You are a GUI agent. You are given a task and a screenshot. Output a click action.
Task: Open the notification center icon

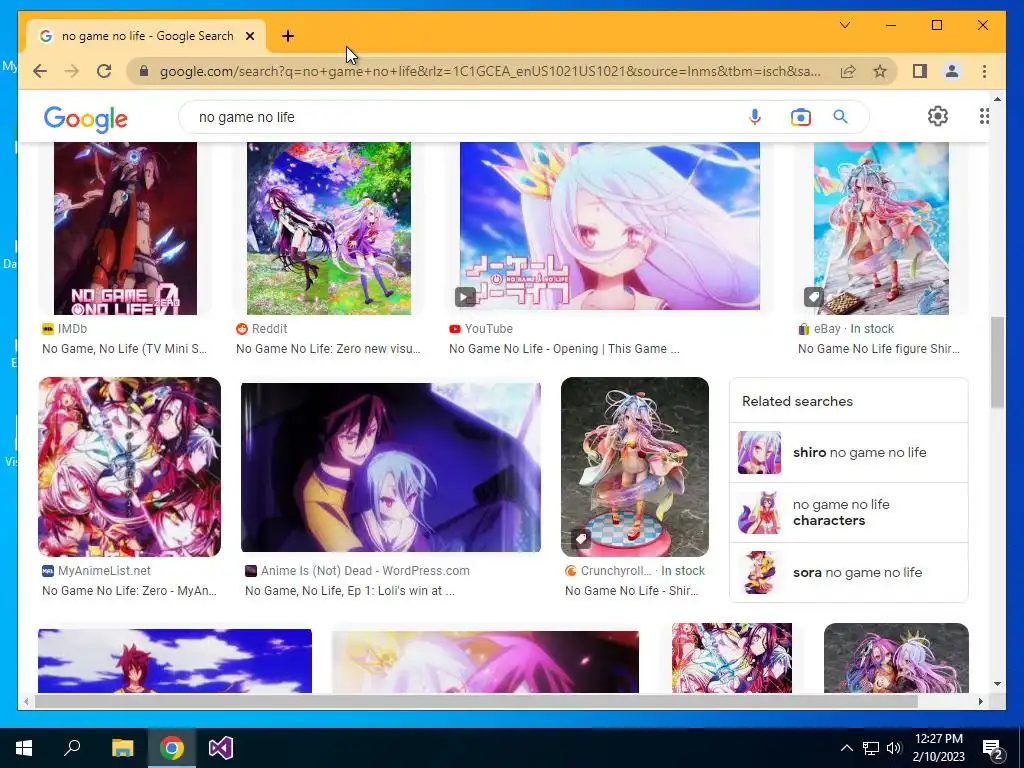(x=993, y=748)
